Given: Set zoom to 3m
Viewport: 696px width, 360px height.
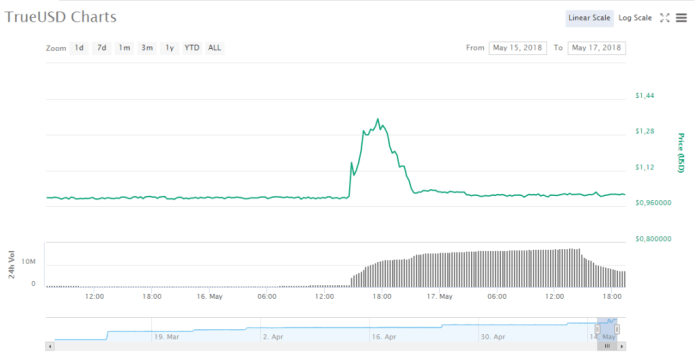Looking at the screenshot, I should click(x=147, y=48).
